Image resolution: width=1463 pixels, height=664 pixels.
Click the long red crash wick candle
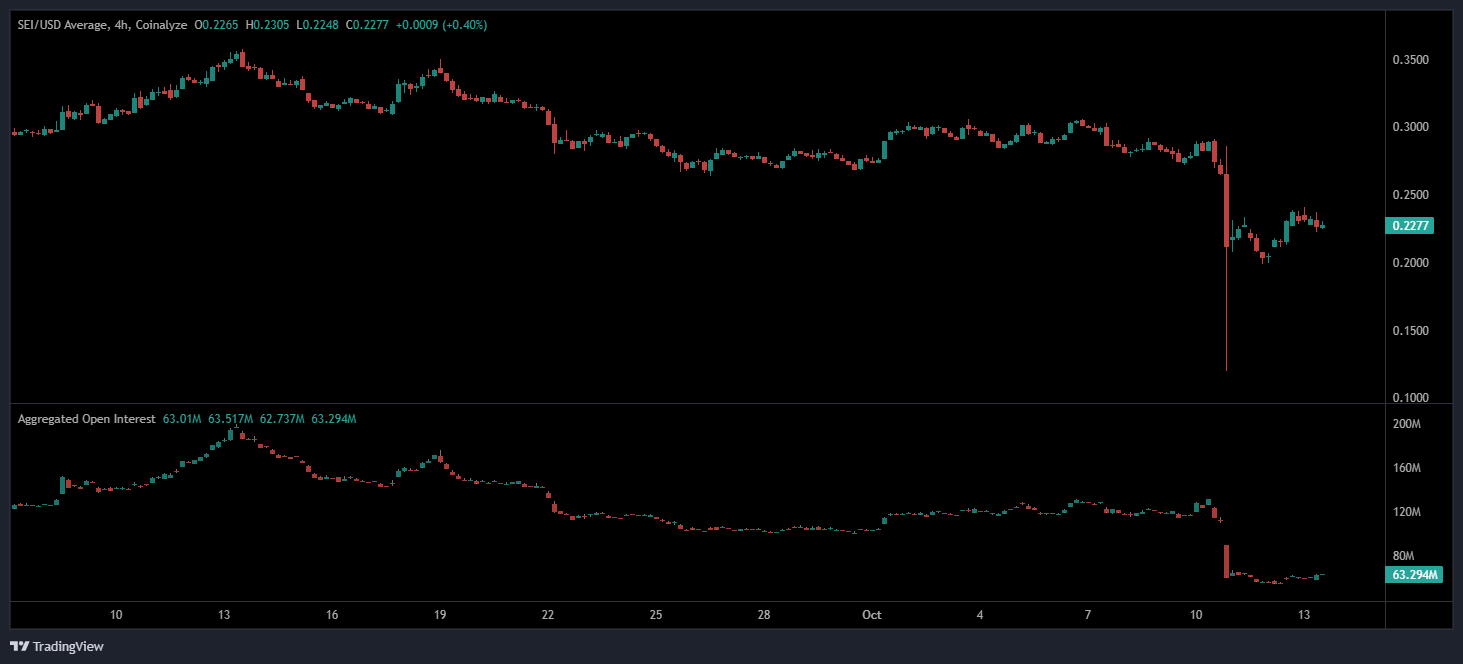[x=1226, y=300]
